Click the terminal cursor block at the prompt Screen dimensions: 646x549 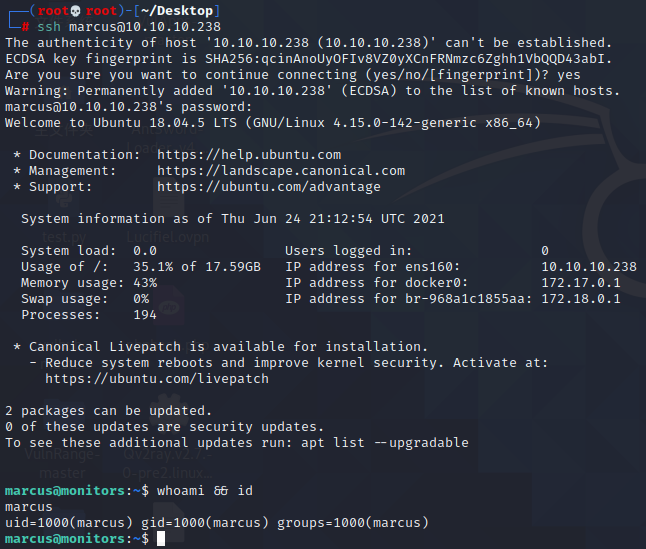(x=161, y=539)
